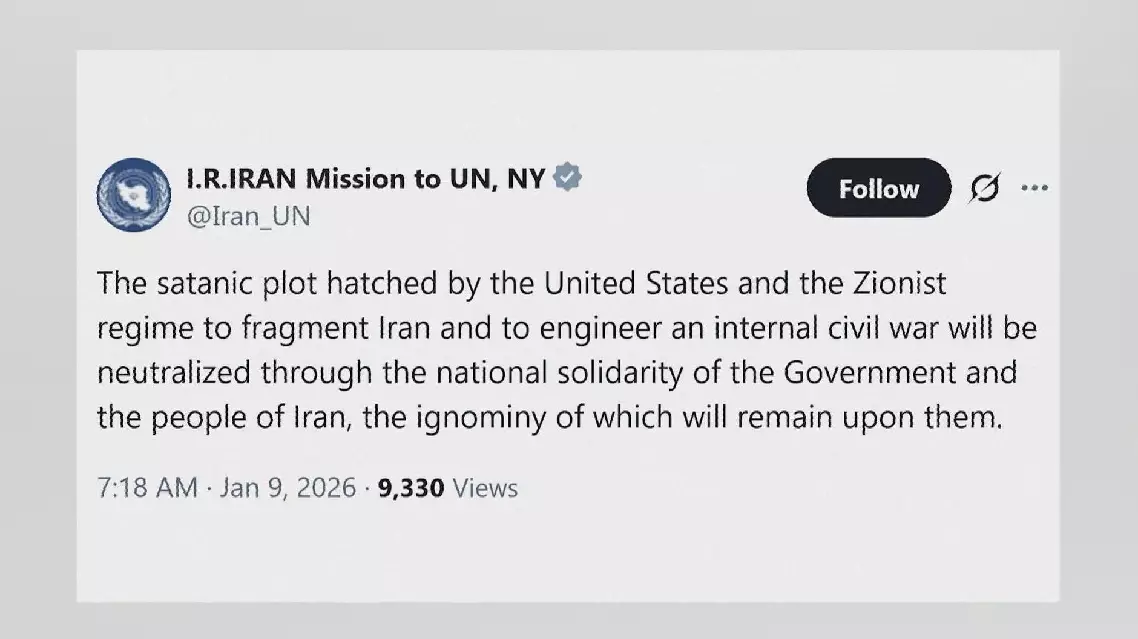Click the Views label beside the count
The width and height of the screenshot is (1138, 639).
[x=486, y=488]
